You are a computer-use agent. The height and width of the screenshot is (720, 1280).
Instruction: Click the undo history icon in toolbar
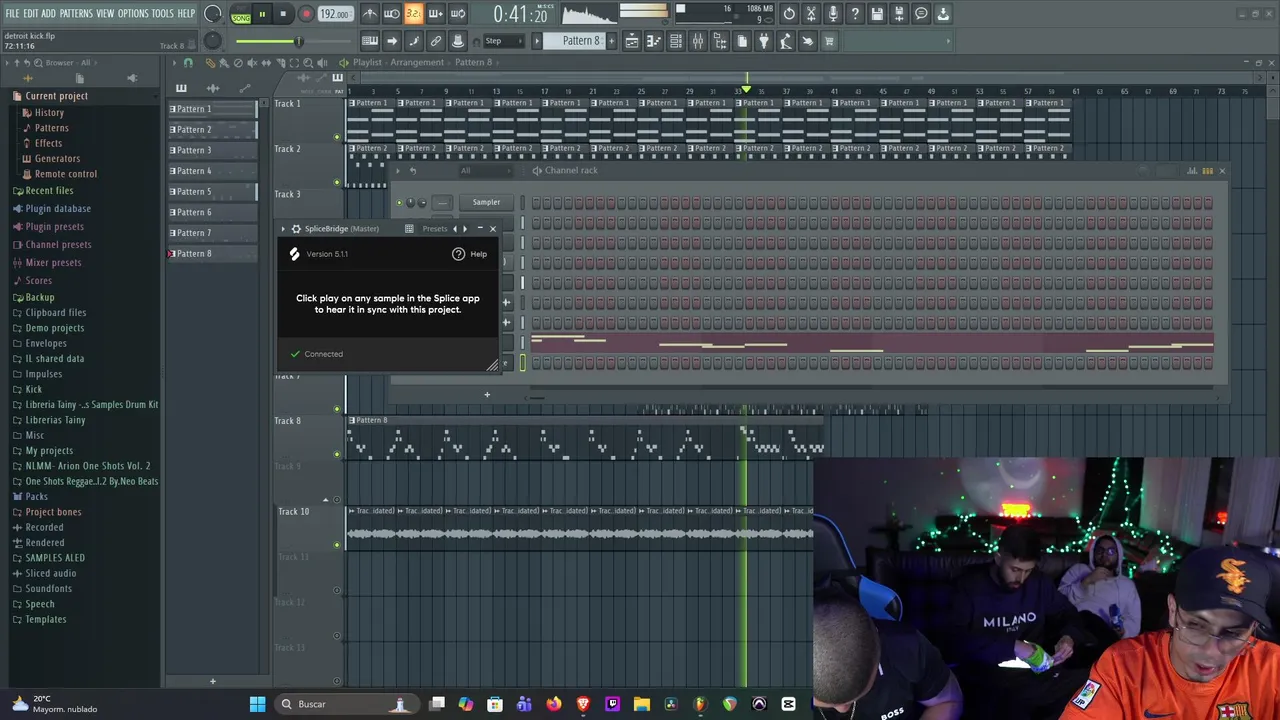click(x=789, y=14)
